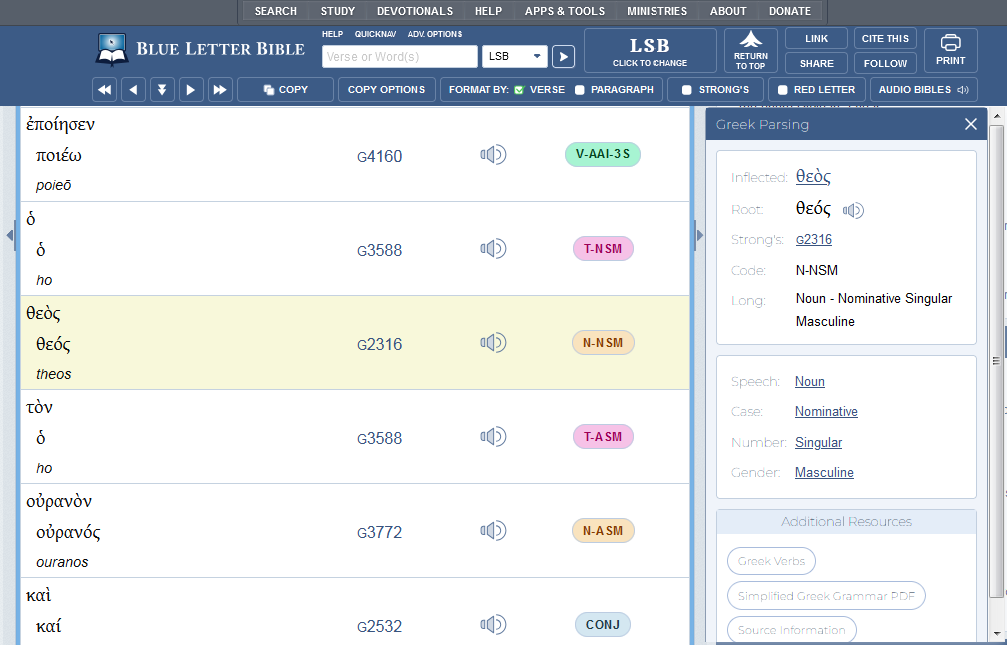The image size is (1007, 645).
Task: Open Strong's G4160 link
Action: point(380,156)
